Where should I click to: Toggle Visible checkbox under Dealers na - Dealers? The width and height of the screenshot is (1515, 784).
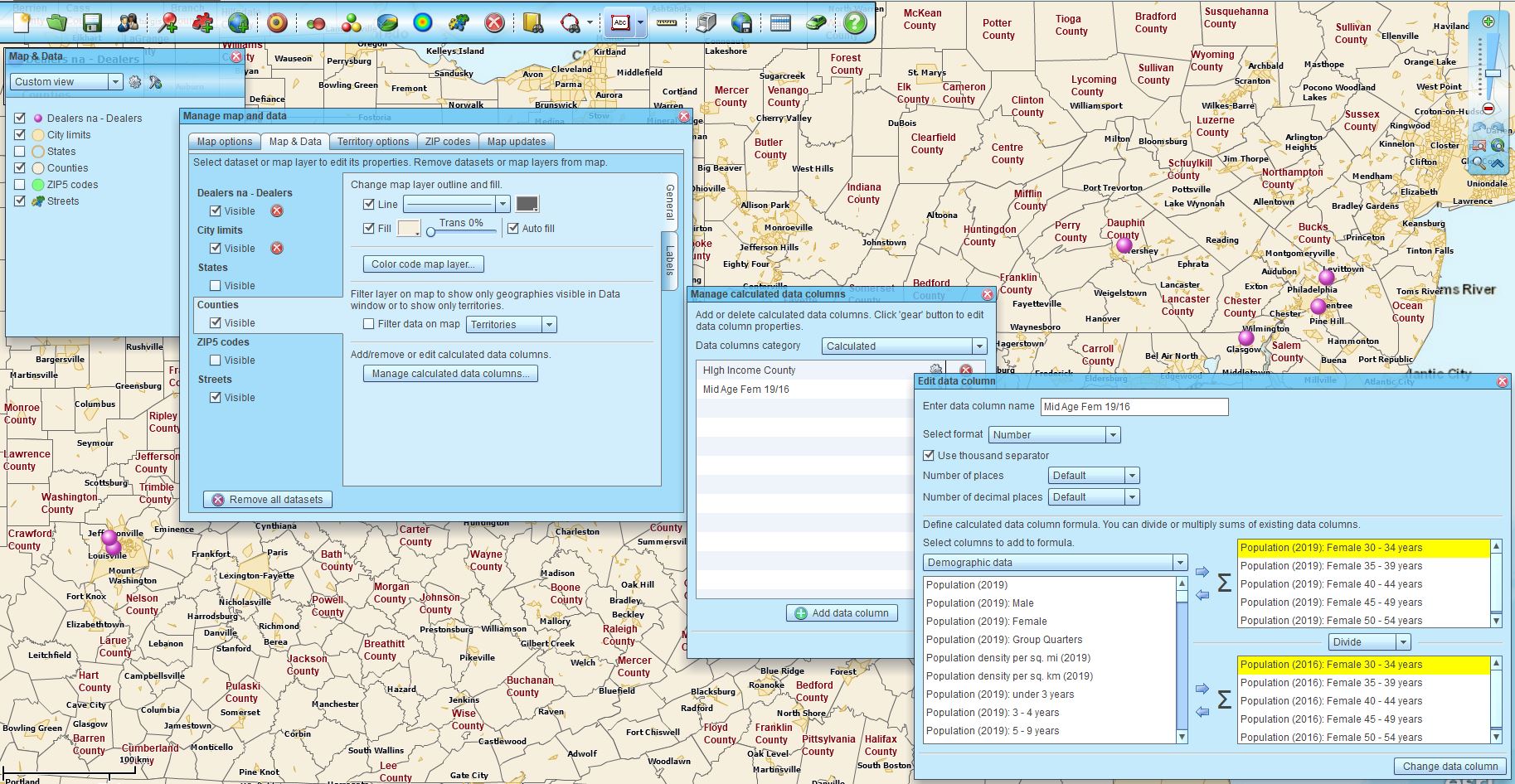click(216, 211)
